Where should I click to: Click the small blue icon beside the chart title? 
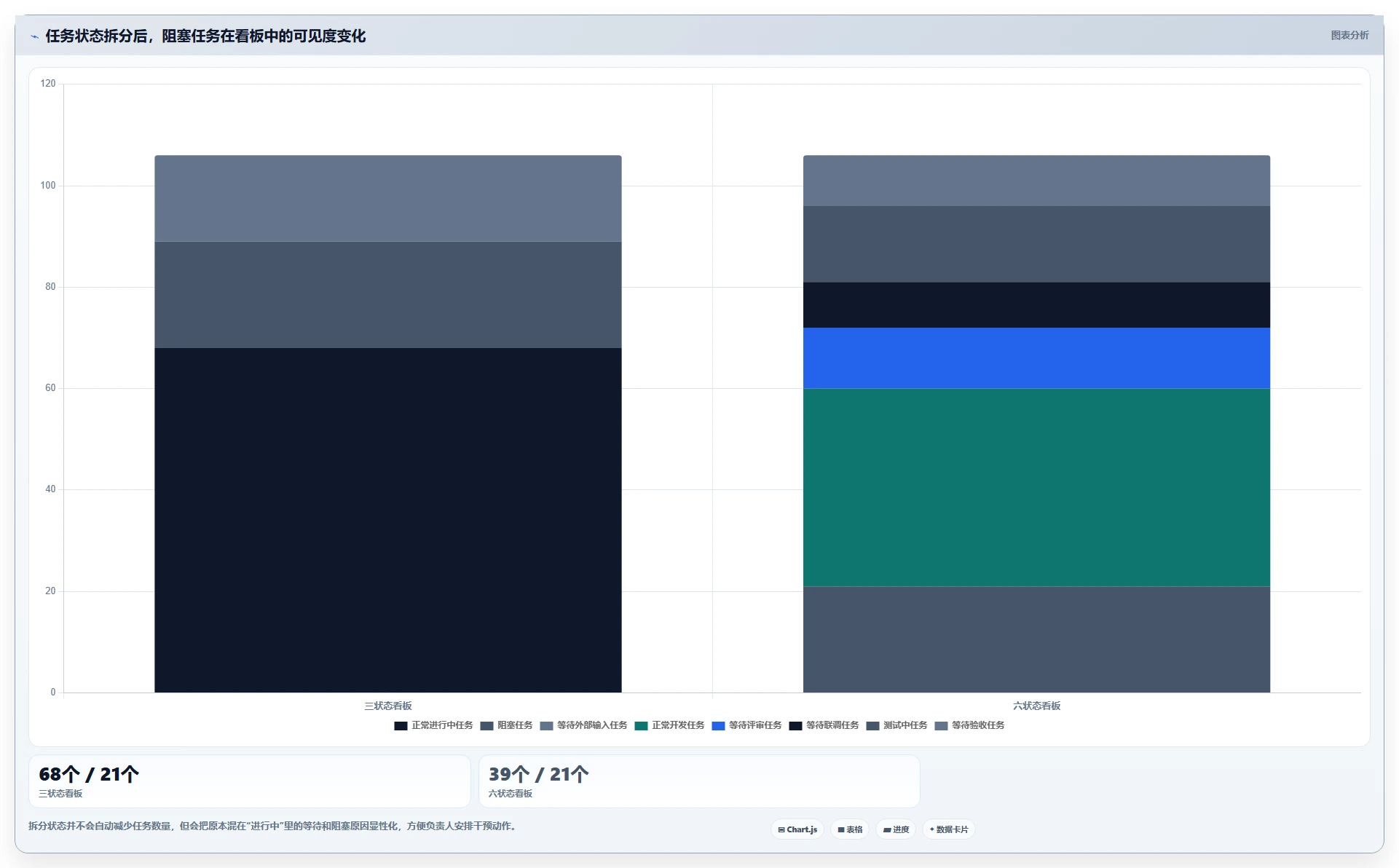pos(34,36)
